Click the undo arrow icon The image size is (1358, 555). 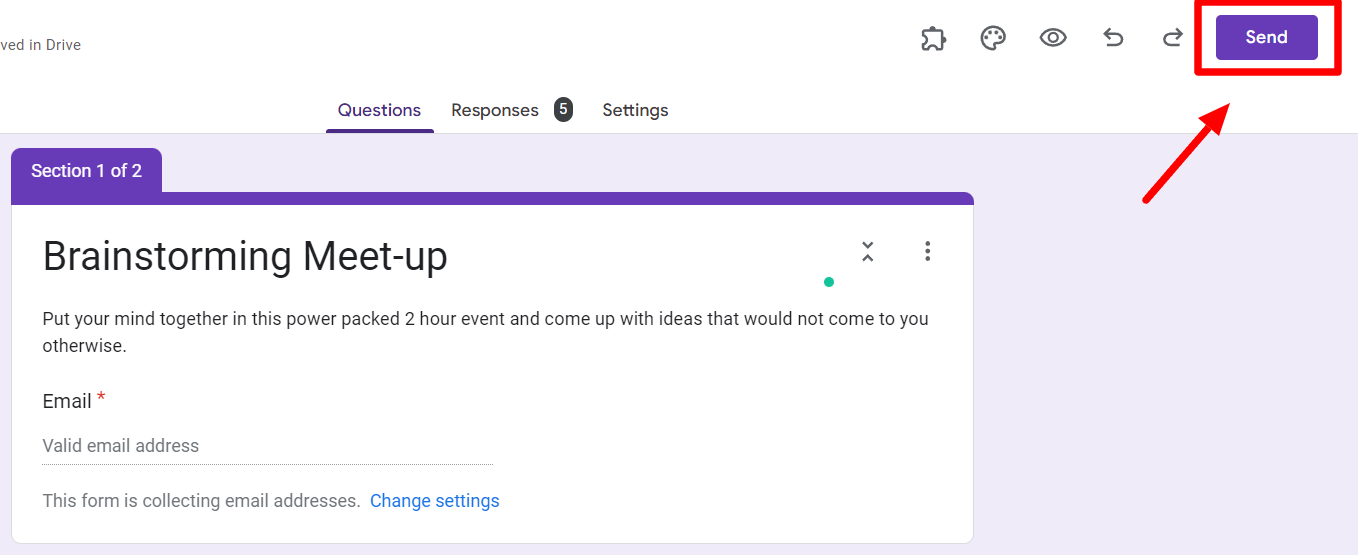click(1113, 38)
